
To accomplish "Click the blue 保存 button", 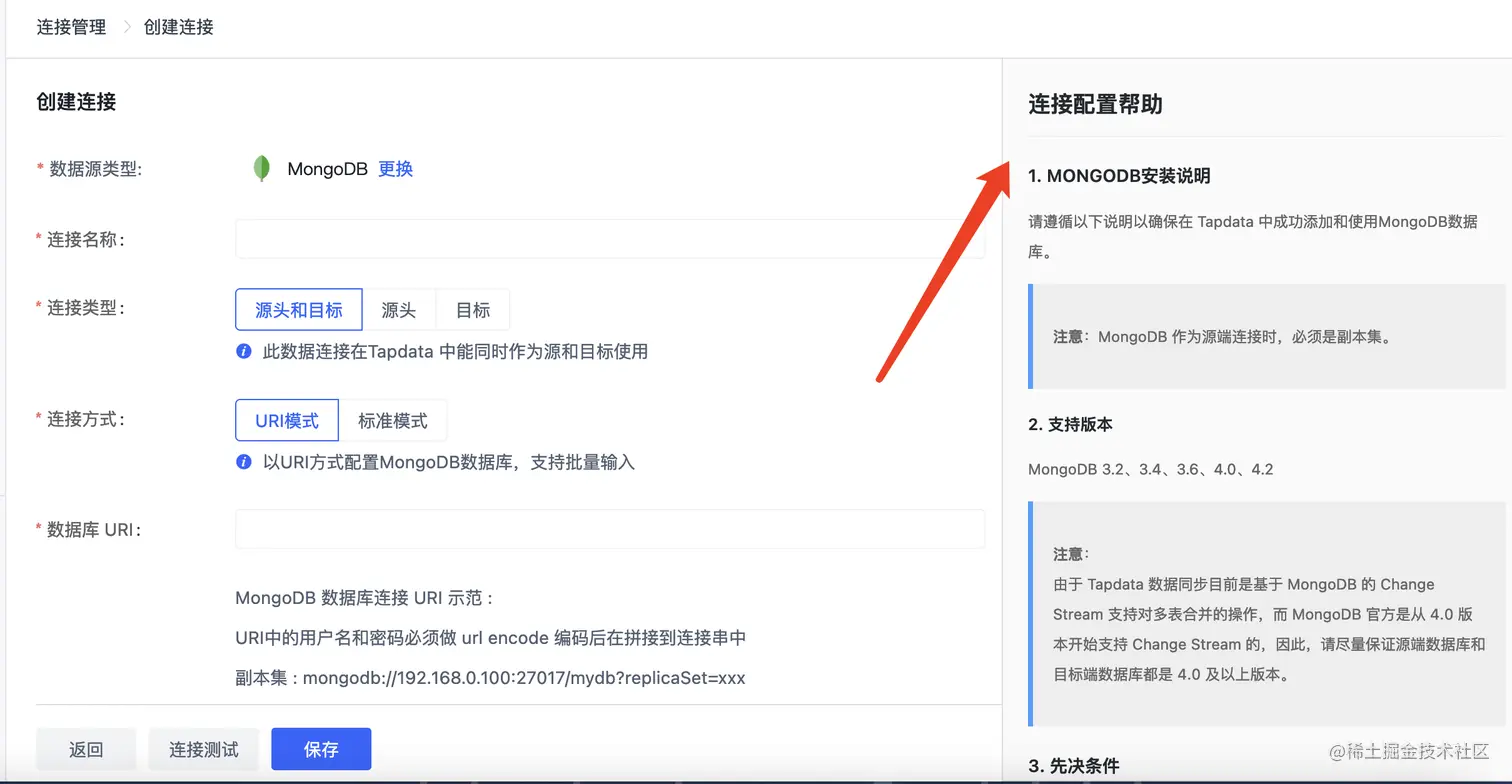I will pyautogui.click(x=321, y=749).
